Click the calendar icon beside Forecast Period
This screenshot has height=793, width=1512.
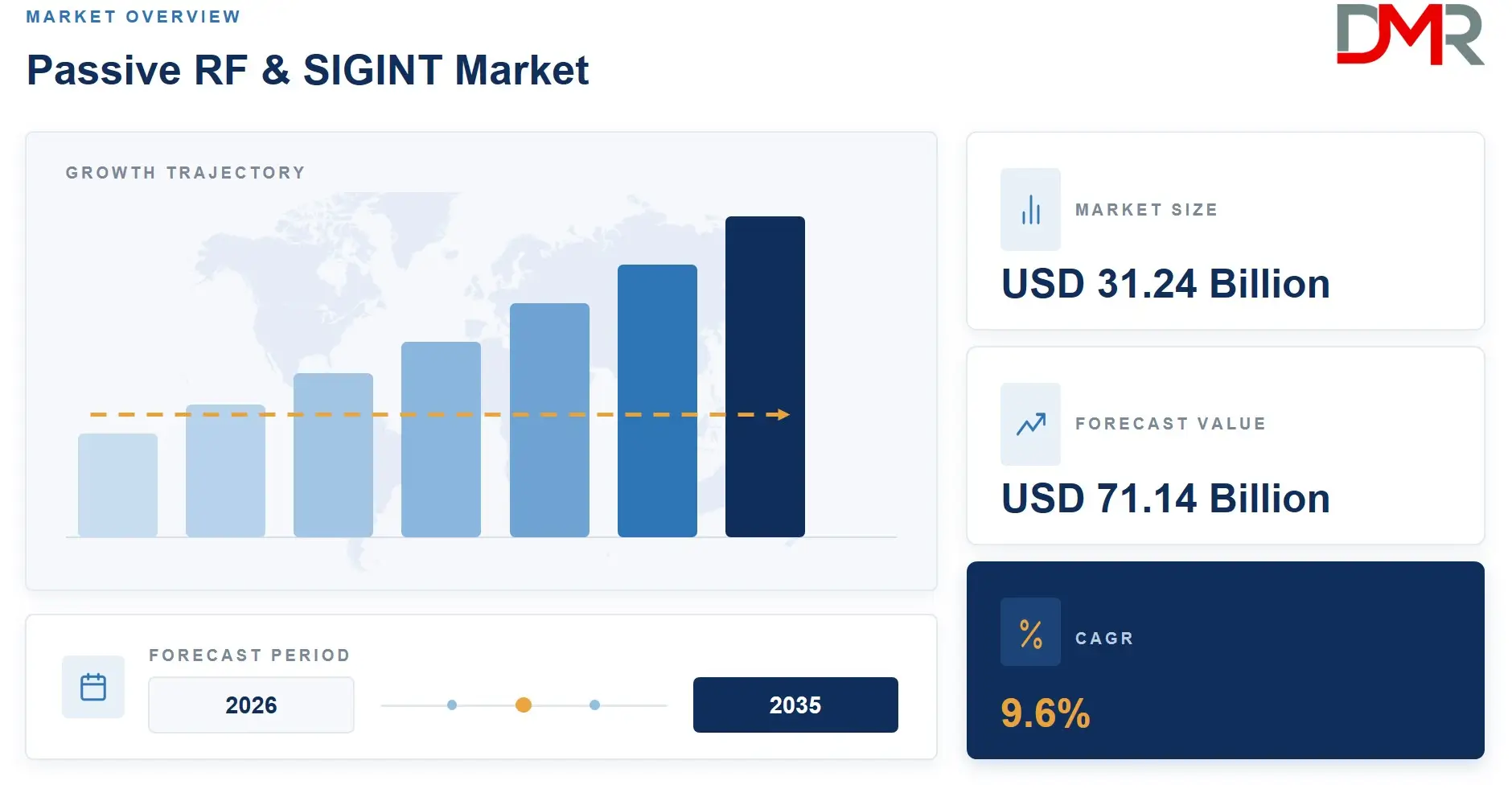tap(93, 687)
